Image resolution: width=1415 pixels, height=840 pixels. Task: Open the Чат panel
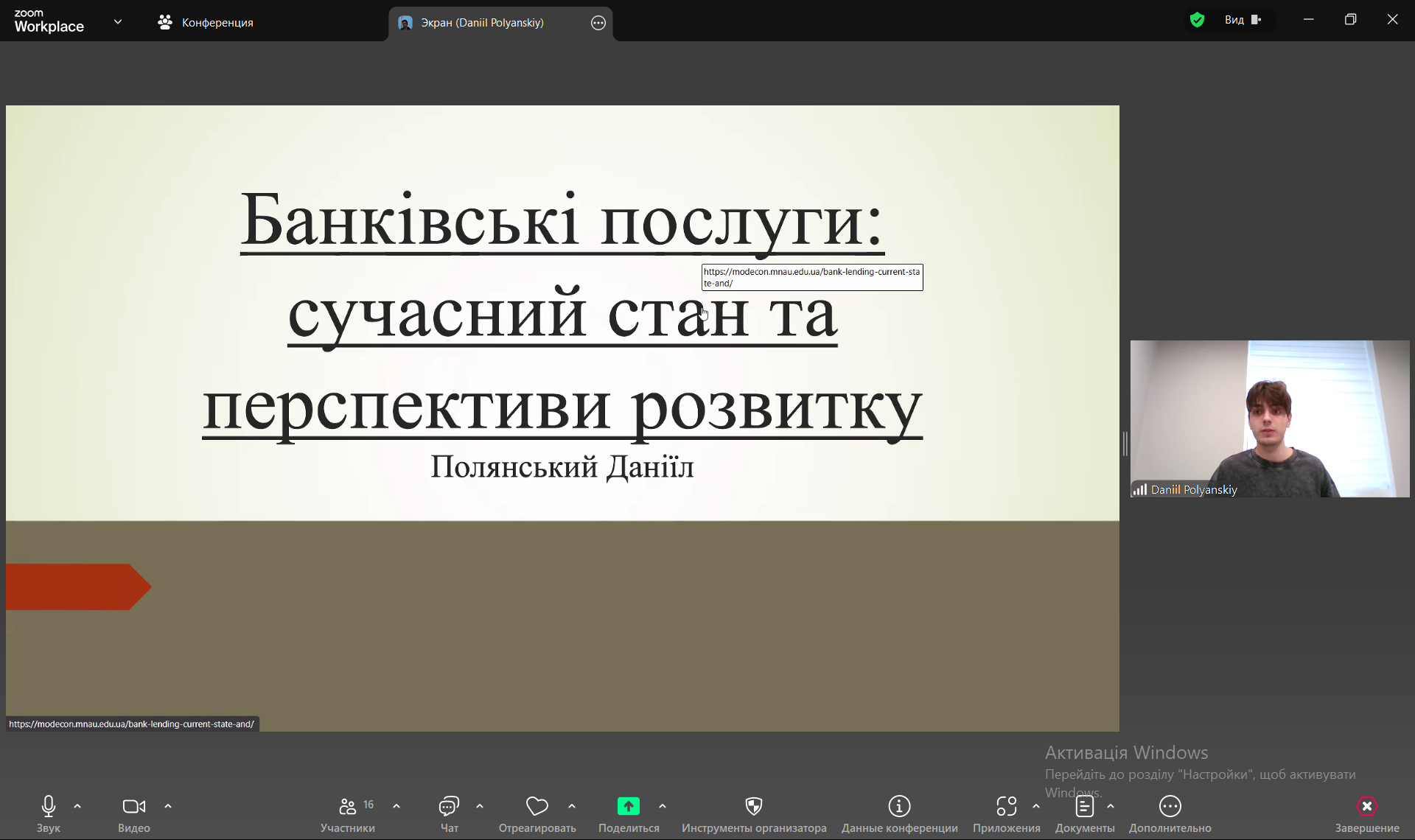click(449, 806)
